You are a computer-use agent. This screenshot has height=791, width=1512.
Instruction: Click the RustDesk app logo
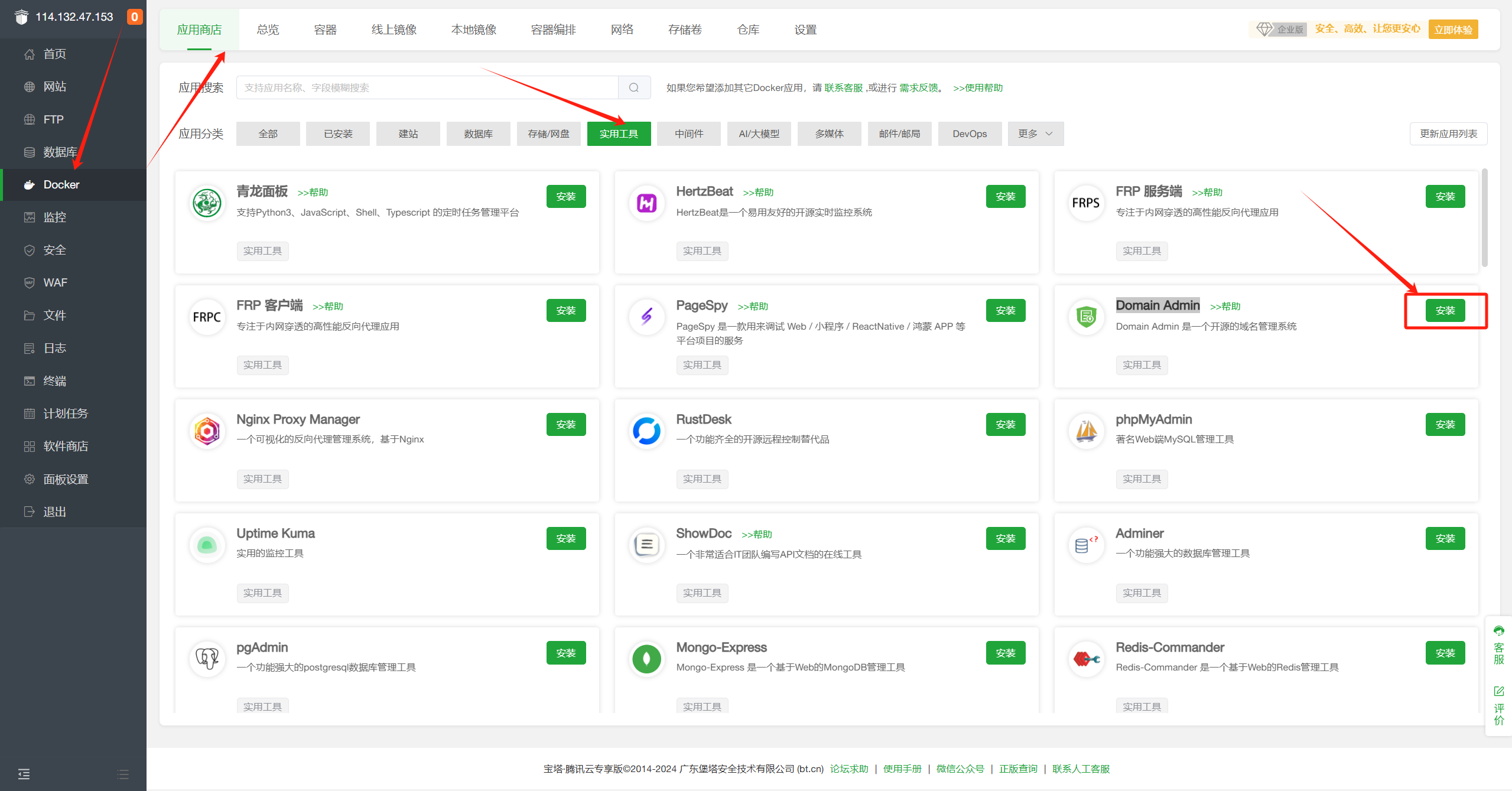(x=647, y=431)
